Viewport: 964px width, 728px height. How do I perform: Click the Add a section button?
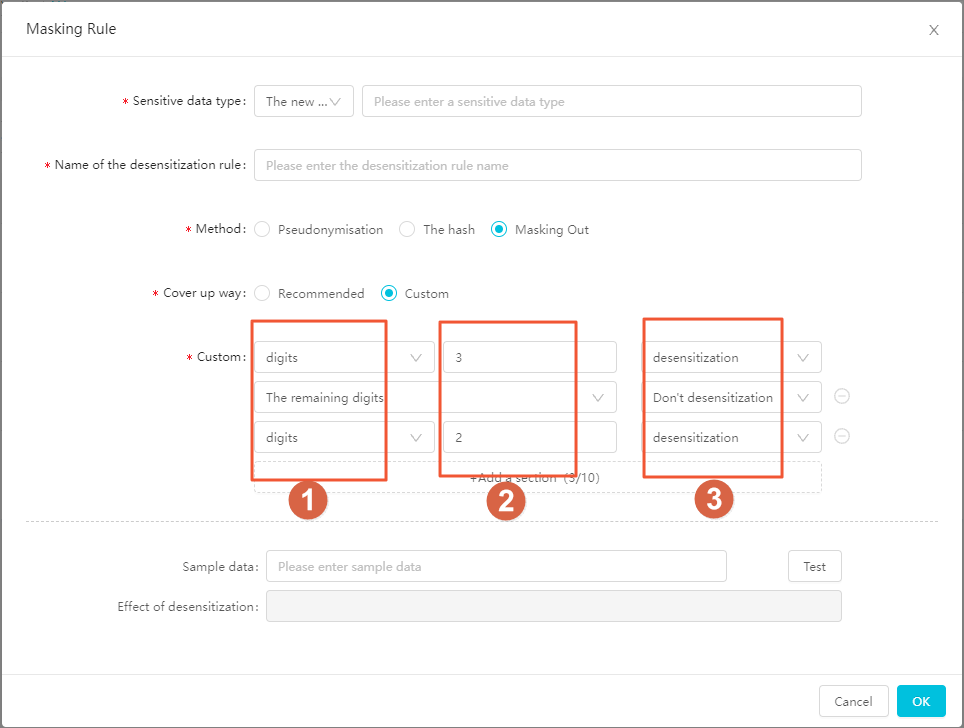(x=537, y=478)
